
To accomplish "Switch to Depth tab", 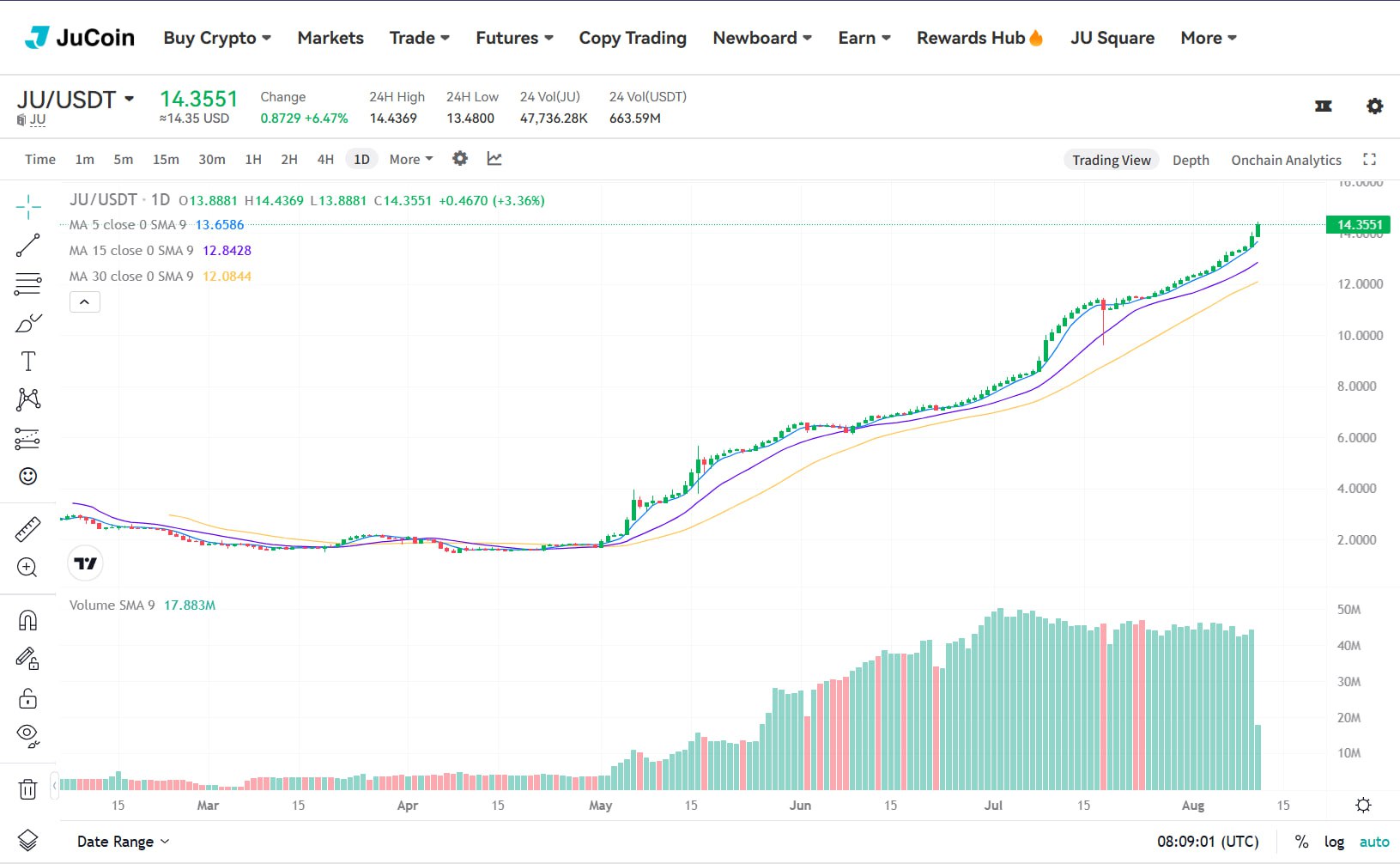I will [x=1191, y=160].
